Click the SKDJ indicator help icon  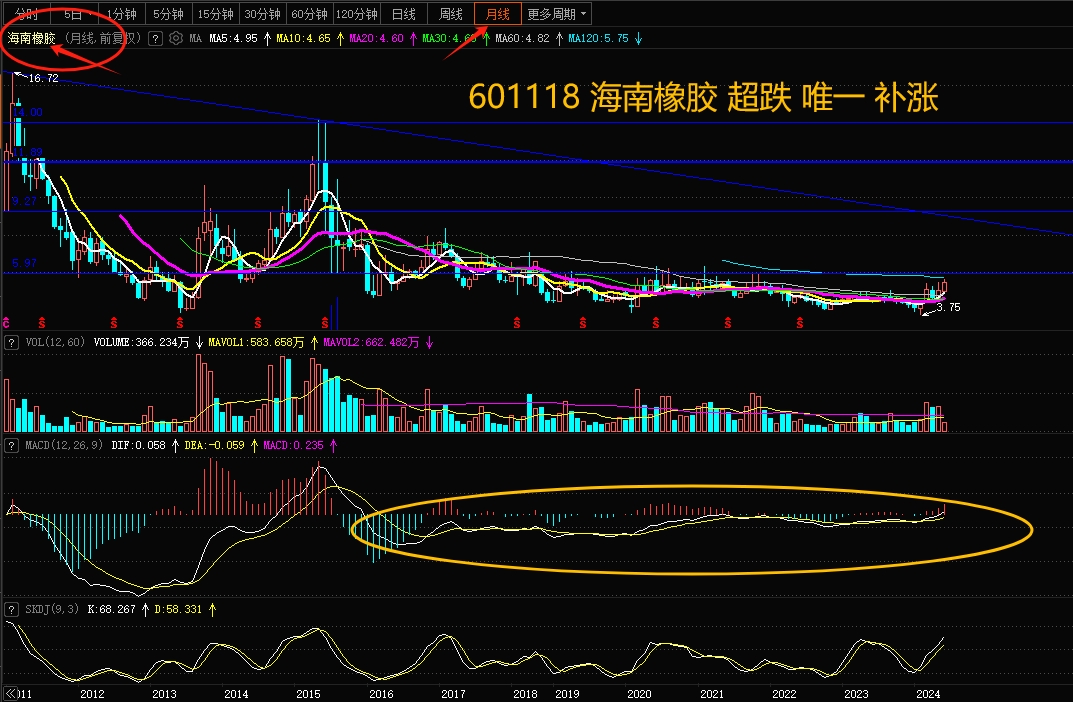(11, 608)
